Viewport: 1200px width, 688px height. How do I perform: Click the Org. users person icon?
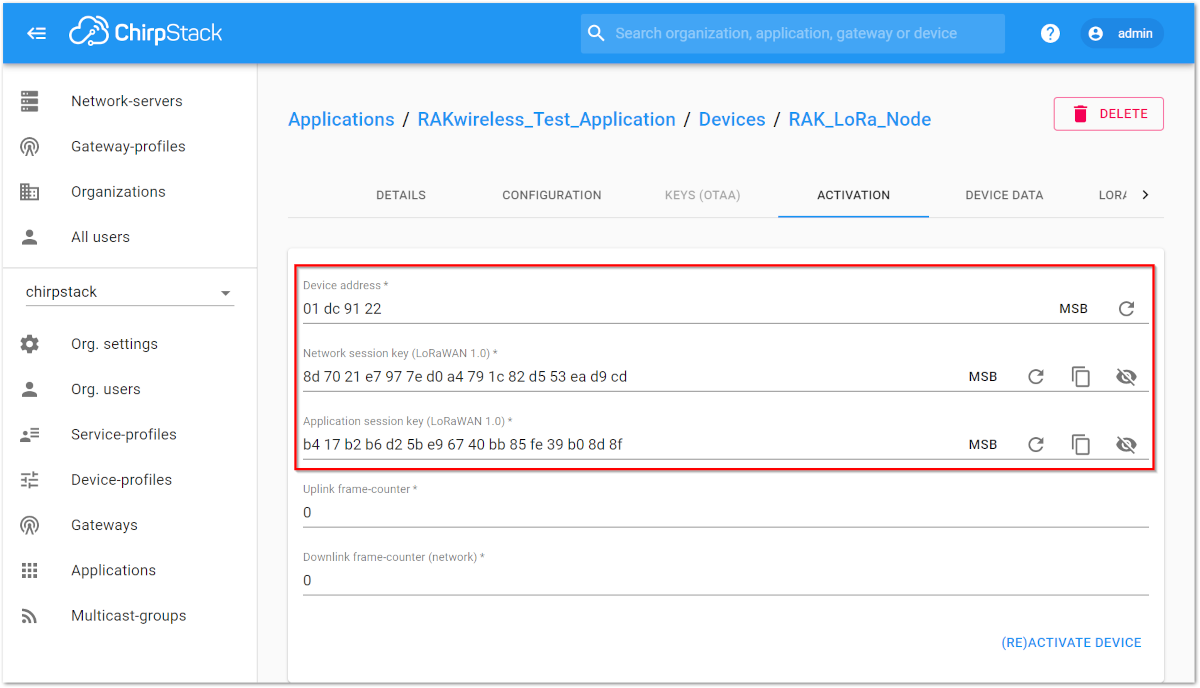[29, 389]
